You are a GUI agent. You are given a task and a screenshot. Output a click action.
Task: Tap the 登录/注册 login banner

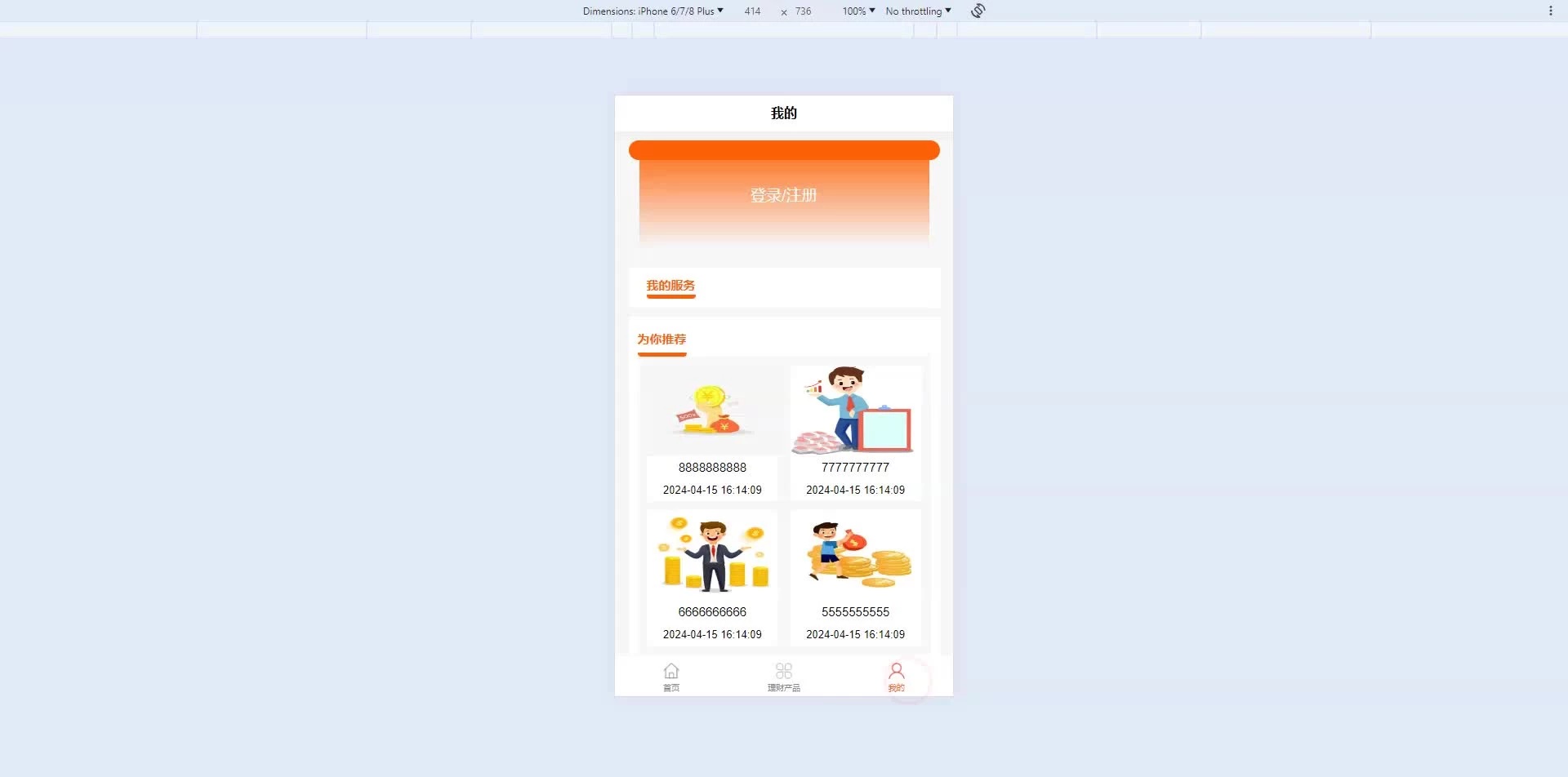[x=784, y=195]
